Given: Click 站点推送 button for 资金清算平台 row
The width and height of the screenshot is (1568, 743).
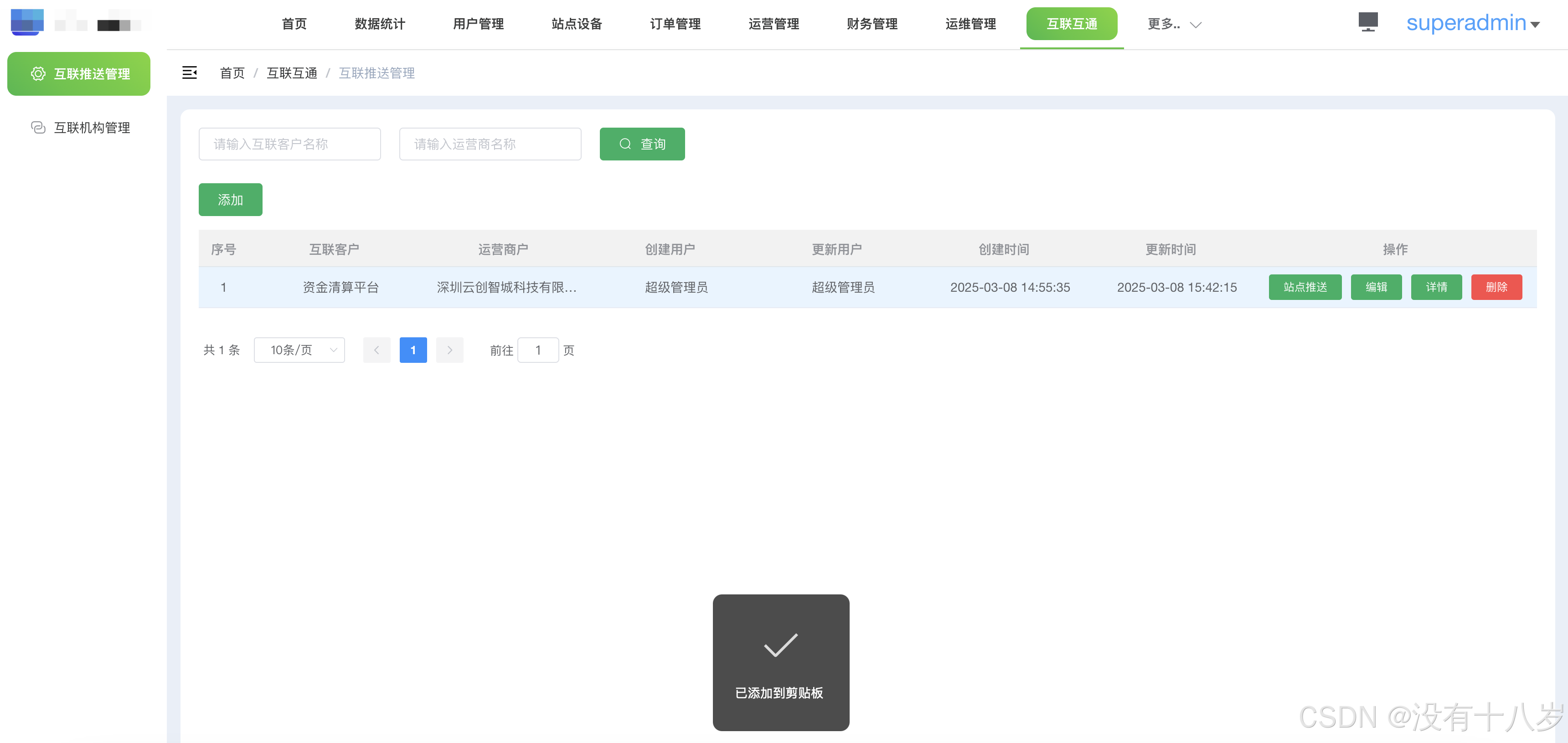Looking at the screenshot, I should coord(1305,287).
